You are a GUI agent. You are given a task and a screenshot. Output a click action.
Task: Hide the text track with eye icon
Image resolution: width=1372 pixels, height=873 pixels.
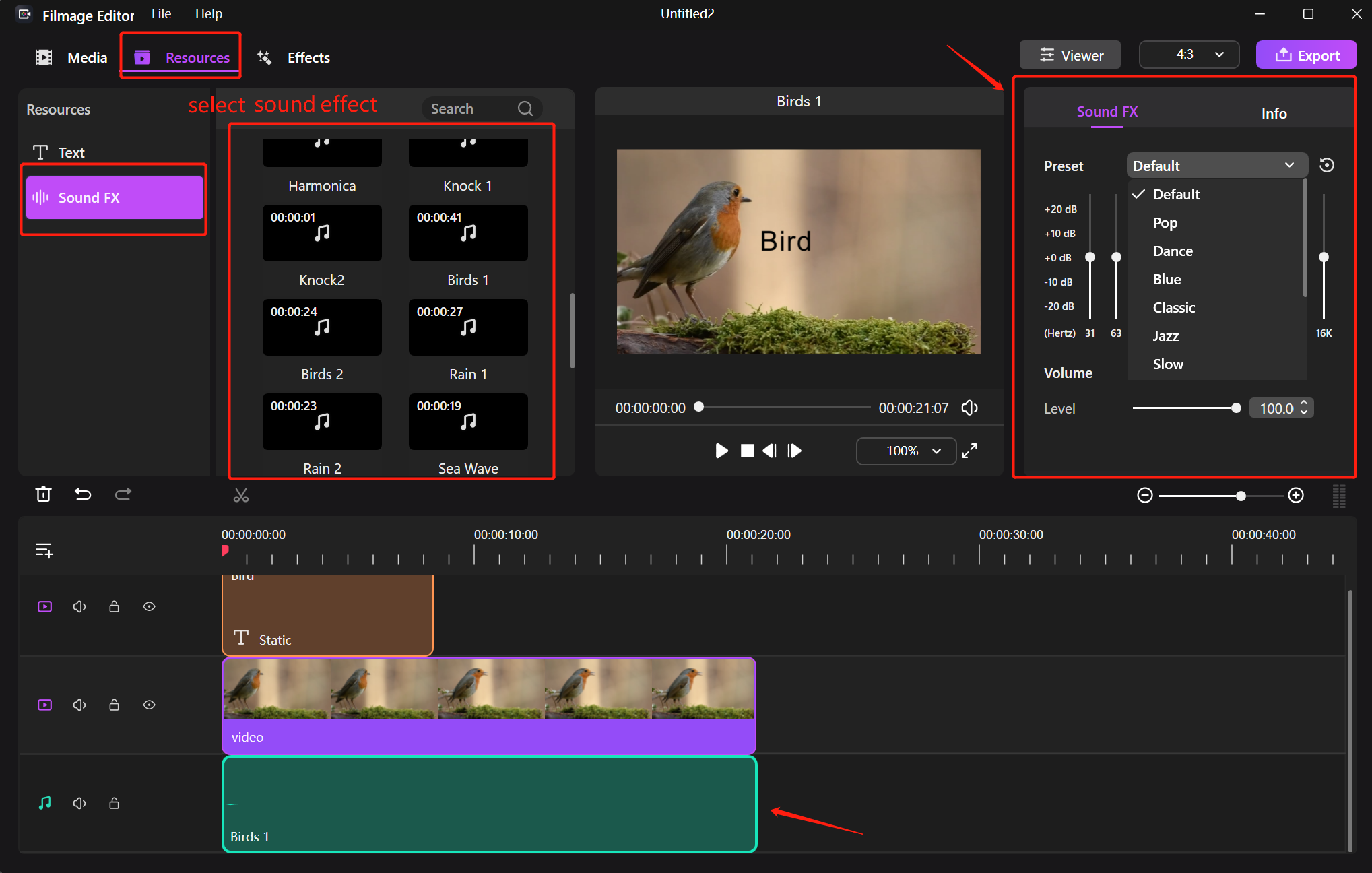[x=150, y=607]
